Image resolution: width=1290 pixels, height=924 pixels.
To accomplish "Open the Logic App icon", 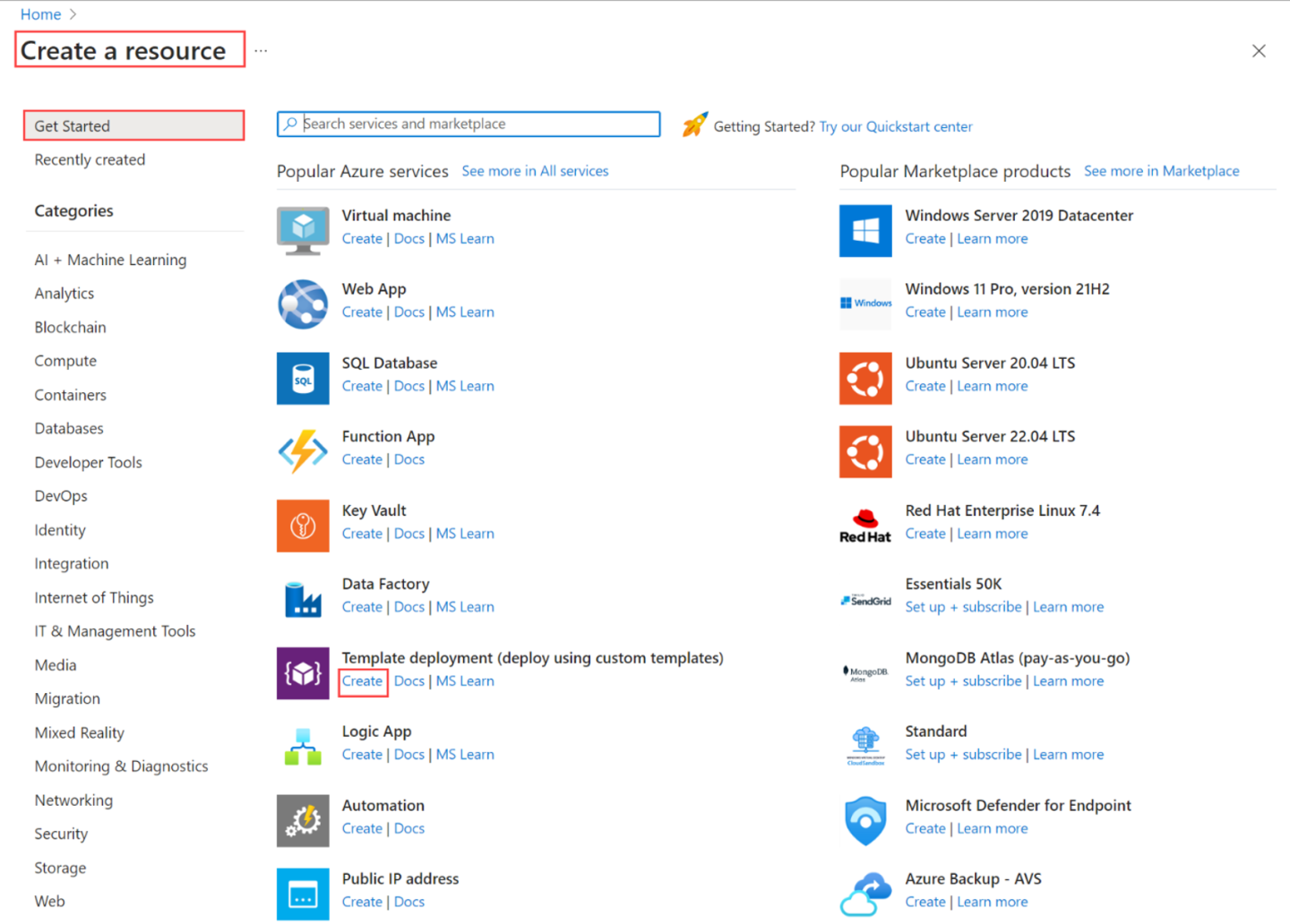I will tap(303, 747).
